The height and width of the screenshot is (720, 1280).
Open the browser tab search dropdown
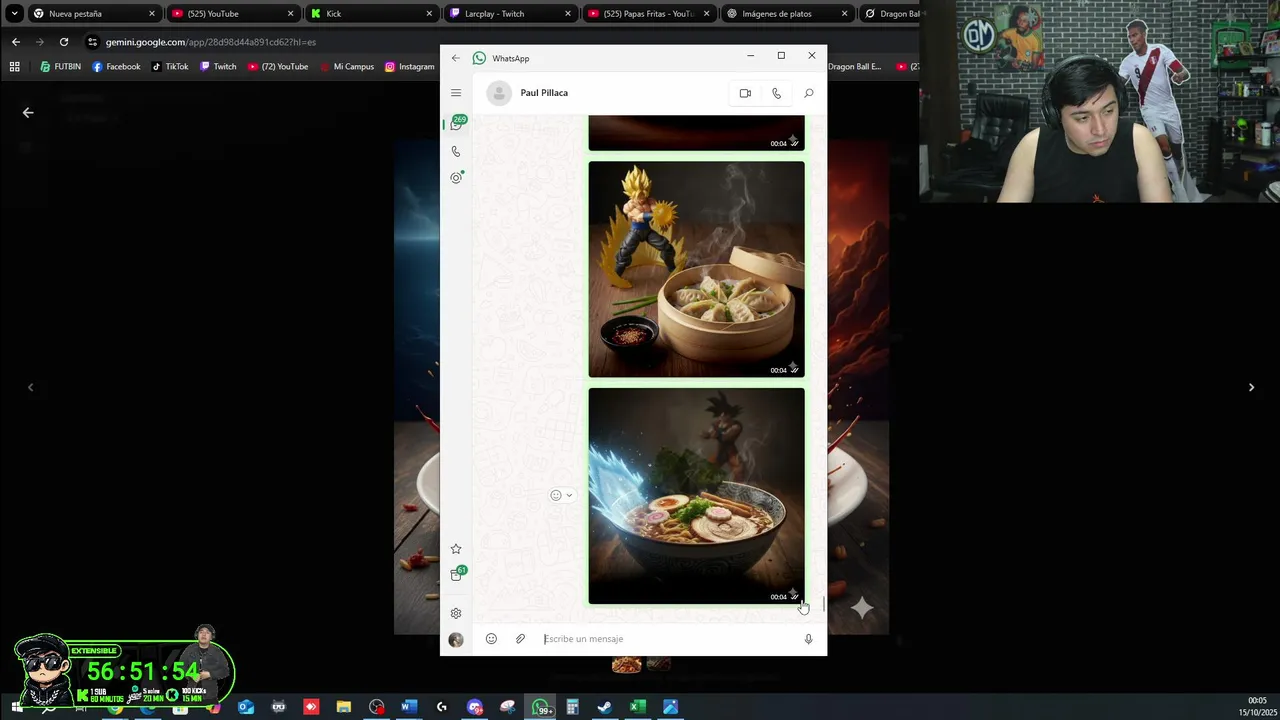click(14, 14)
